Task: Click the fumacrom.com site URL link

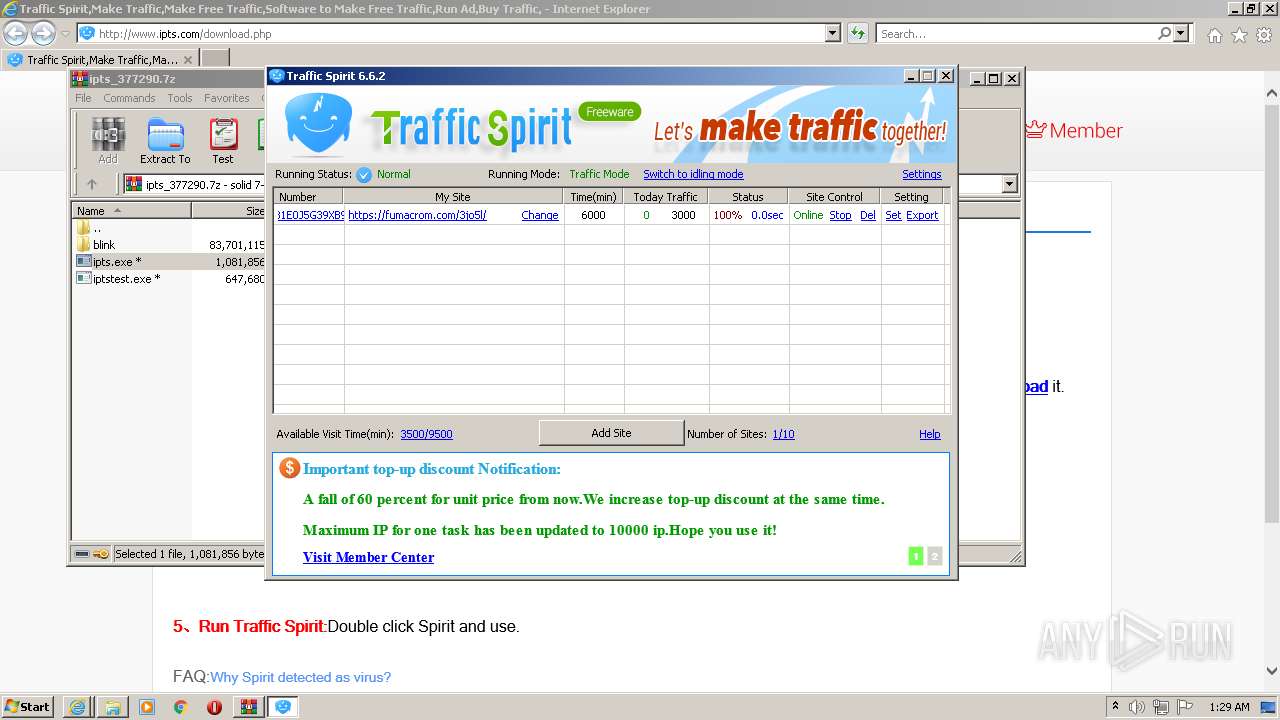Action: coord(417,215)
